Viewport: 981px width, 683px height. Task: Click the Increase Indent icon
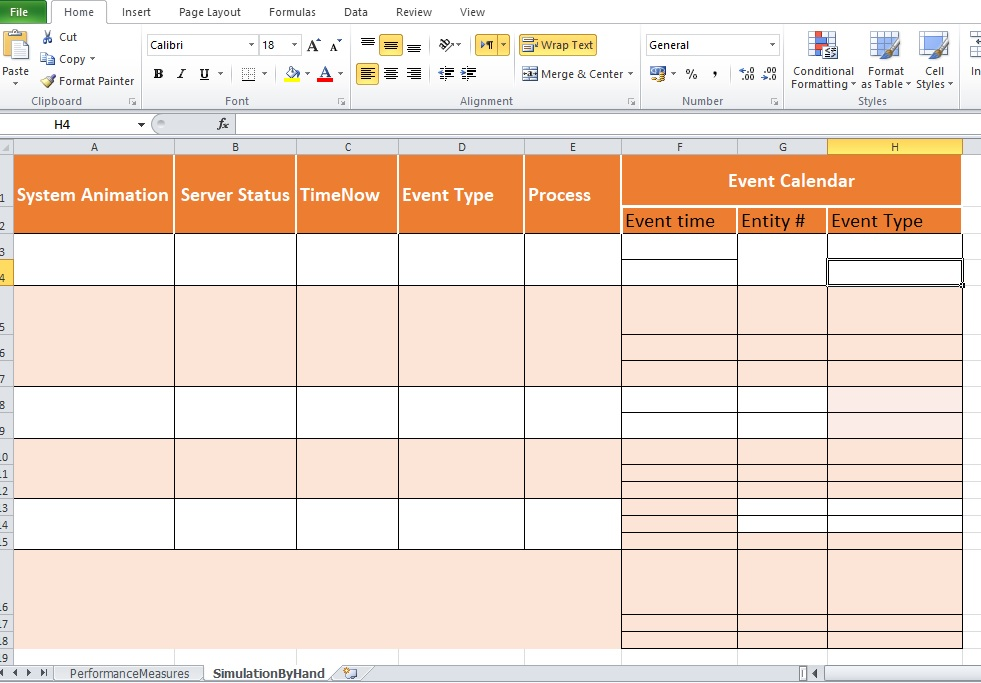pos(467,73)
